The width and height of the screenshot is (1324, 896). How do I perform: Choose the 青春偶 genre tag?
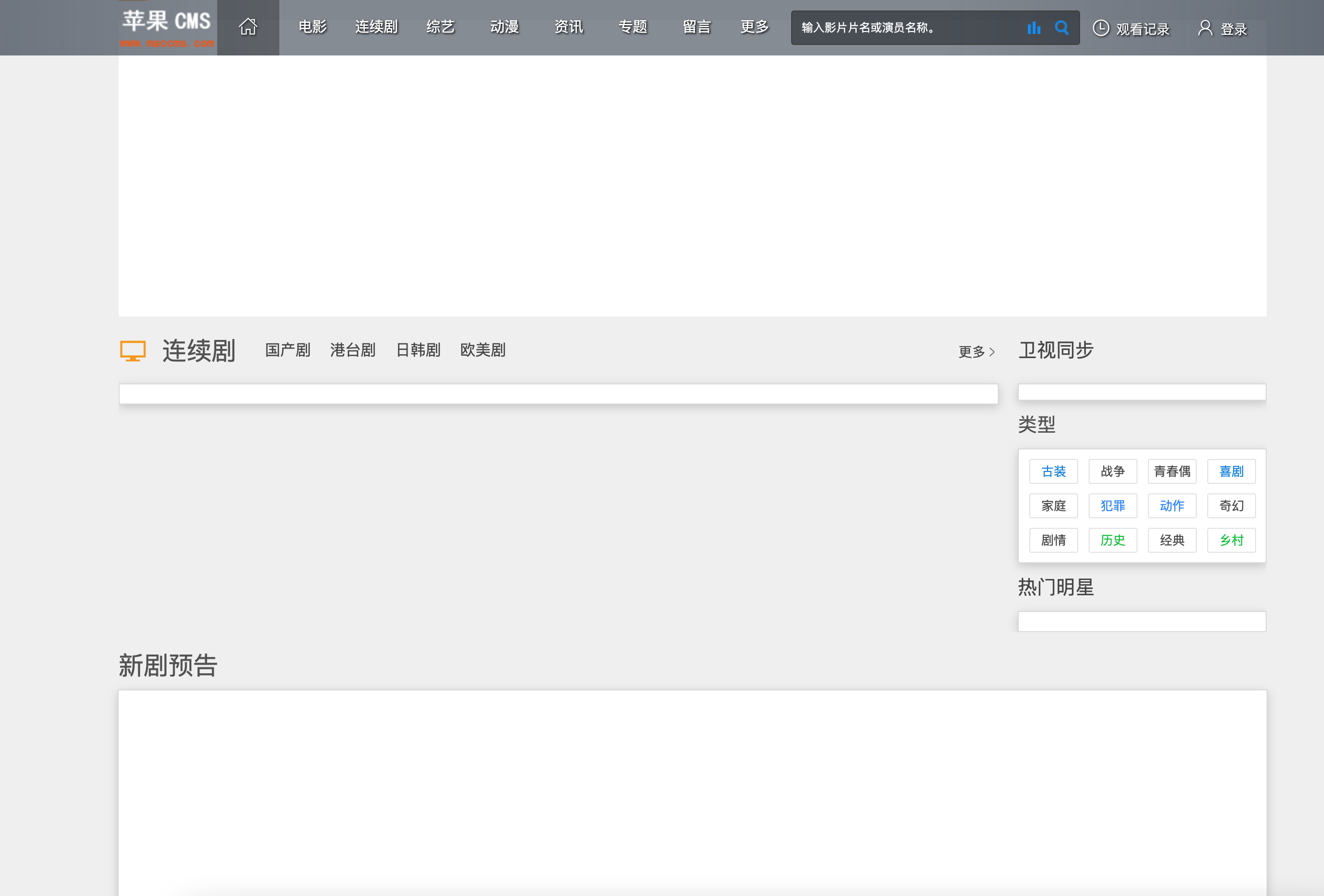(1172, 471)
